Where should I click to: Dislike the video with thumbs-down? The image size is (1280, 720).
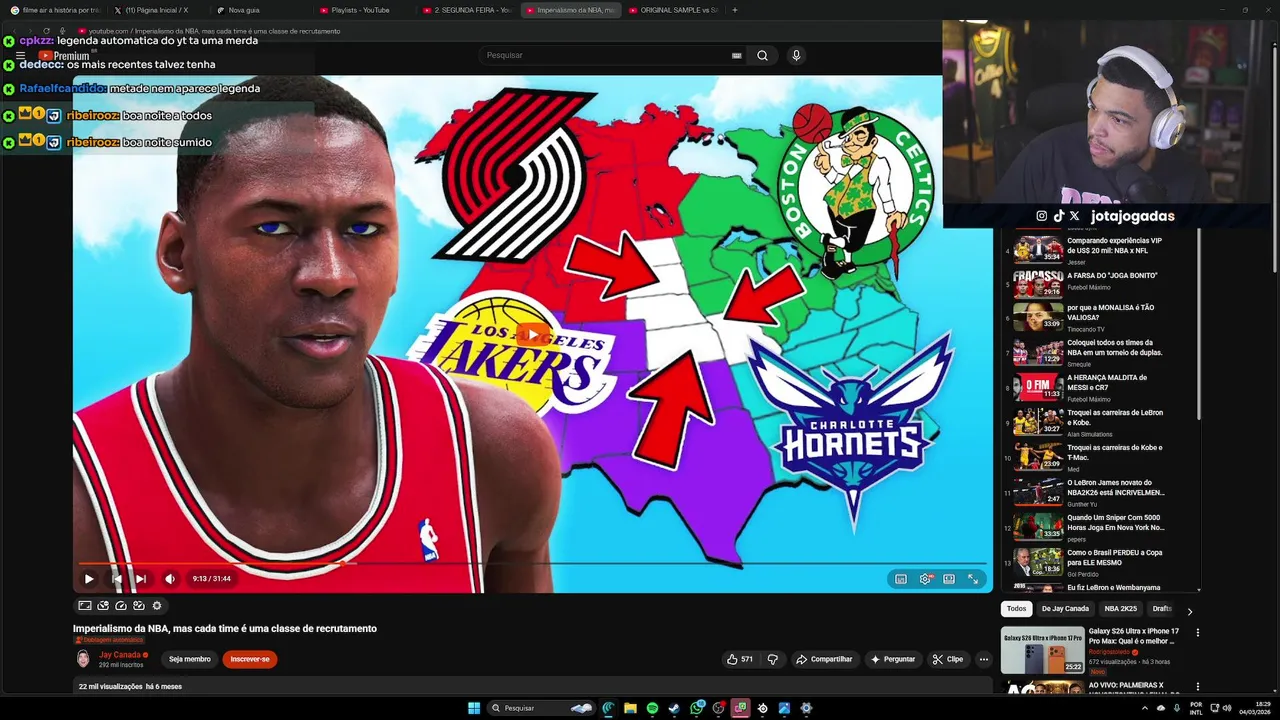point(772,659)
